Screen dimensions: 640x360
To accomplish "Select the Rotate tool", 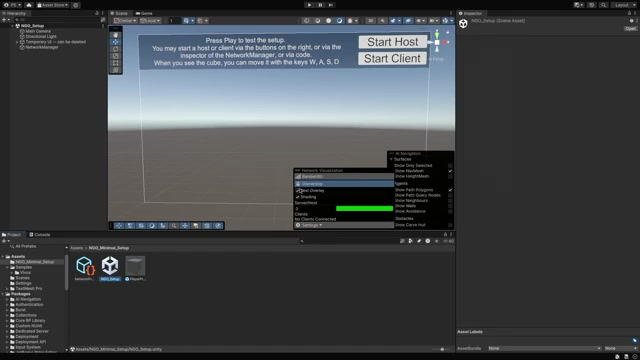I will tap(116, 49).
